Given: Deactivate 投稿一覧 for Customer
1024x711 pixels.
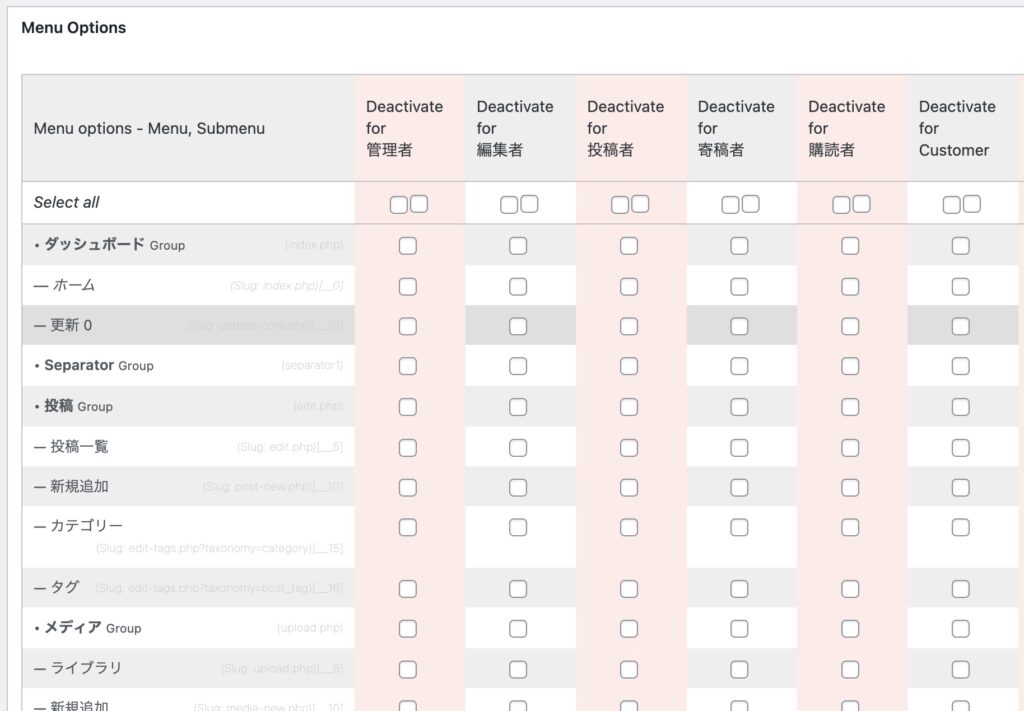Looking at the screenshot, I should click(x=960, y=448).
